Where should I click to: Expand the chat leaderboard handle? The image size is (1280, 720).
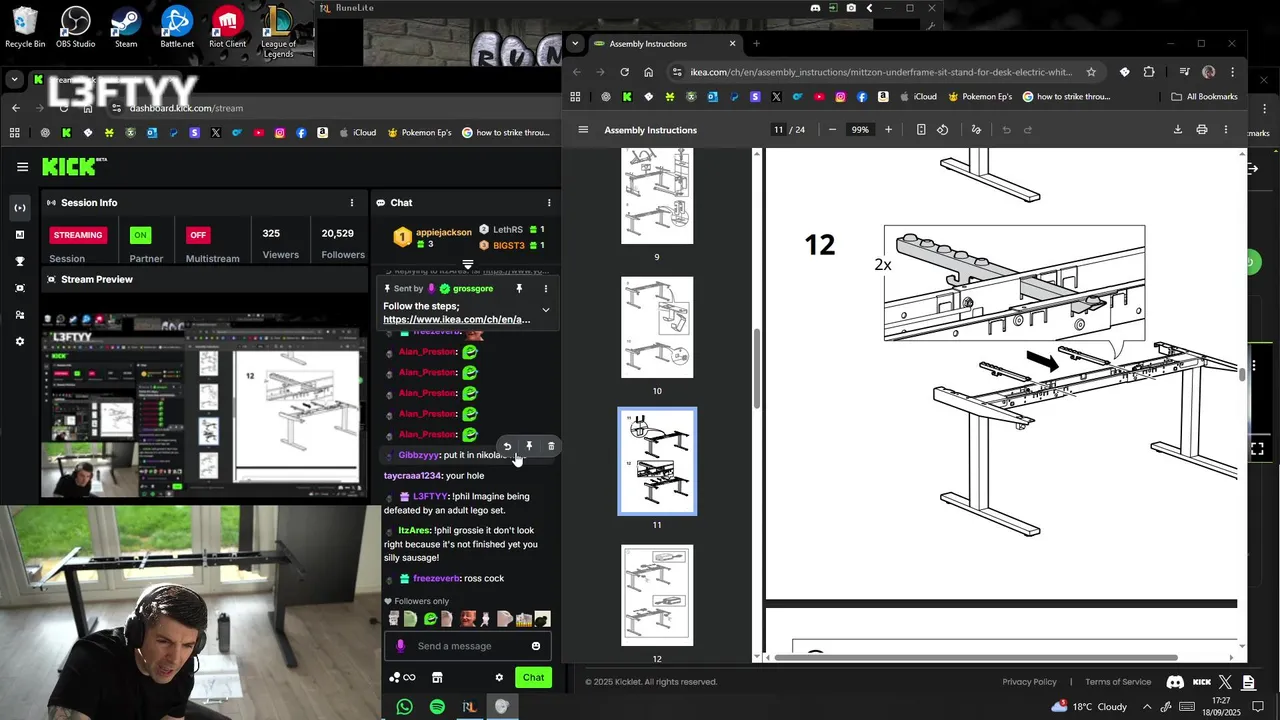(467, 265)
